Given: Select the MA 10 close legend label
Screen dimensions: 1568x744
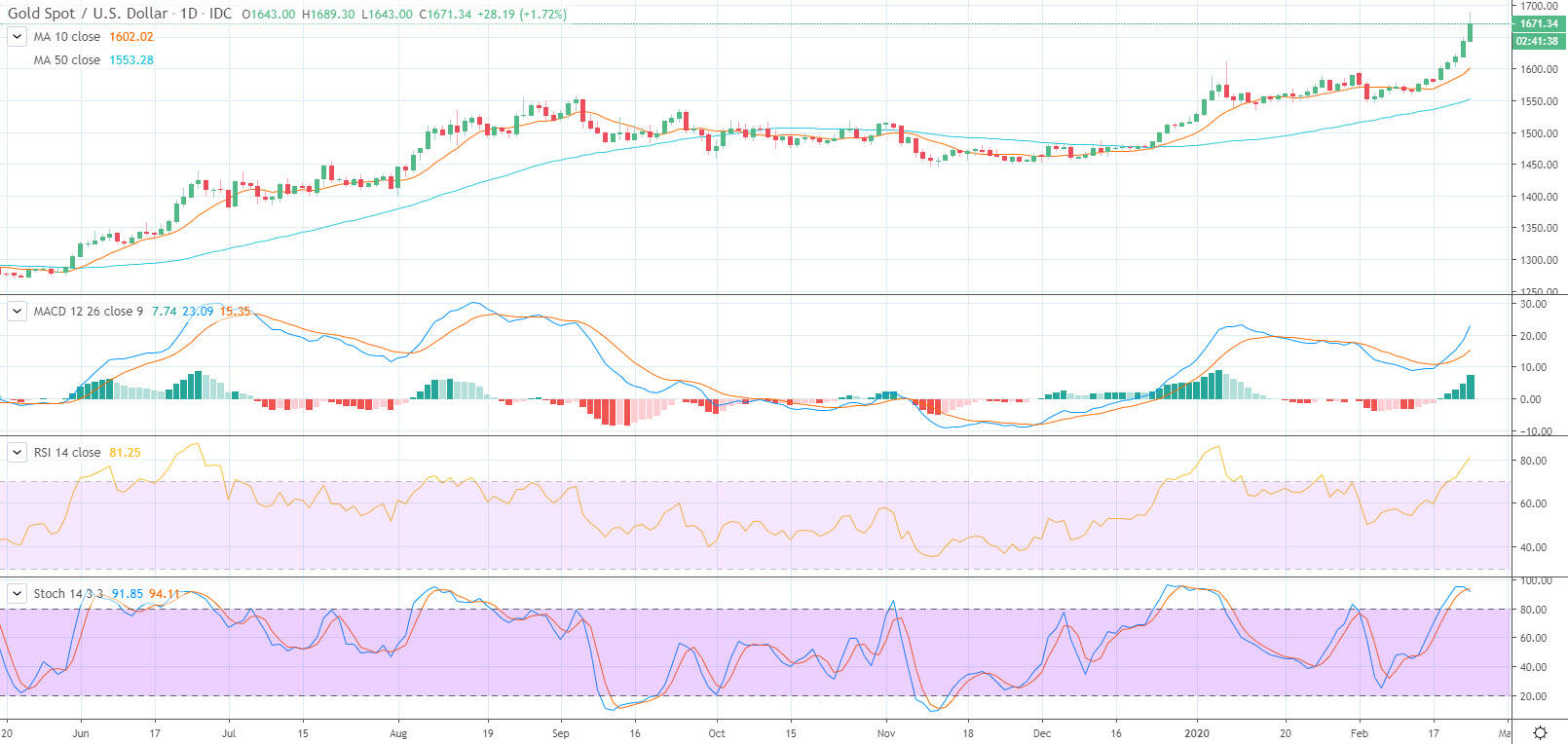Looking at the screenshot, I should [x=67, y=37].
